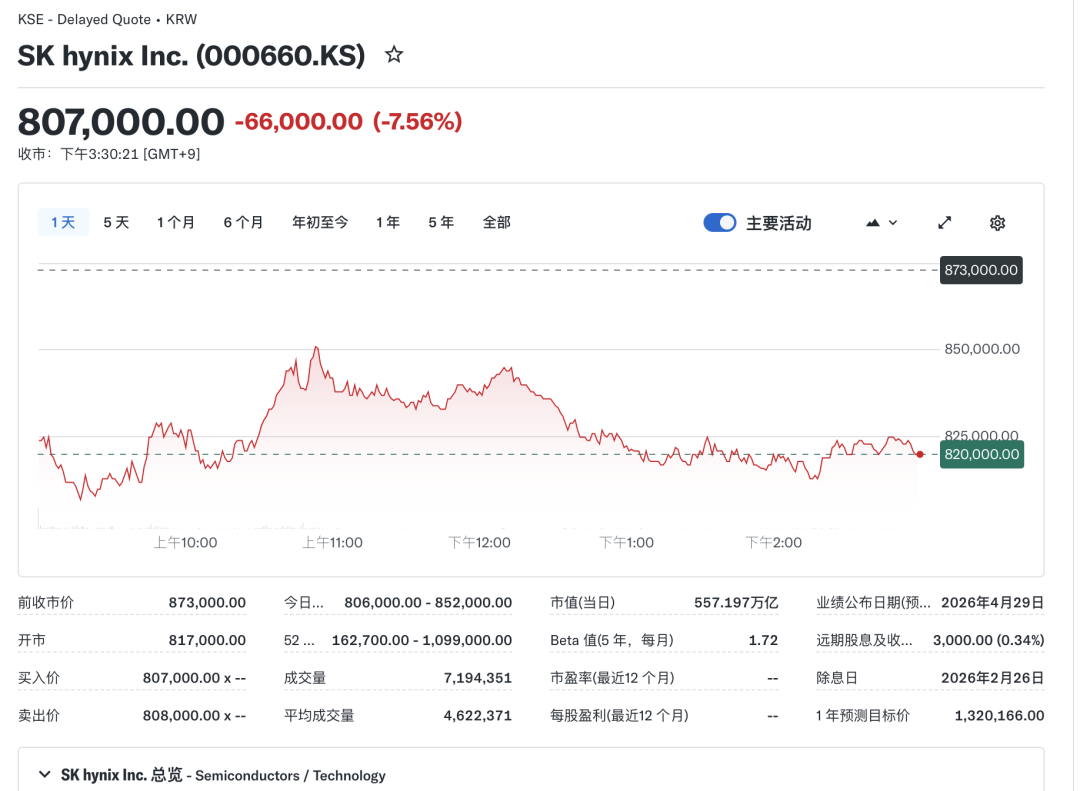Click the star icon to follow SK hynix
Screen dimensions: 1080x791
pyautogui.click(x=394, y=55)
